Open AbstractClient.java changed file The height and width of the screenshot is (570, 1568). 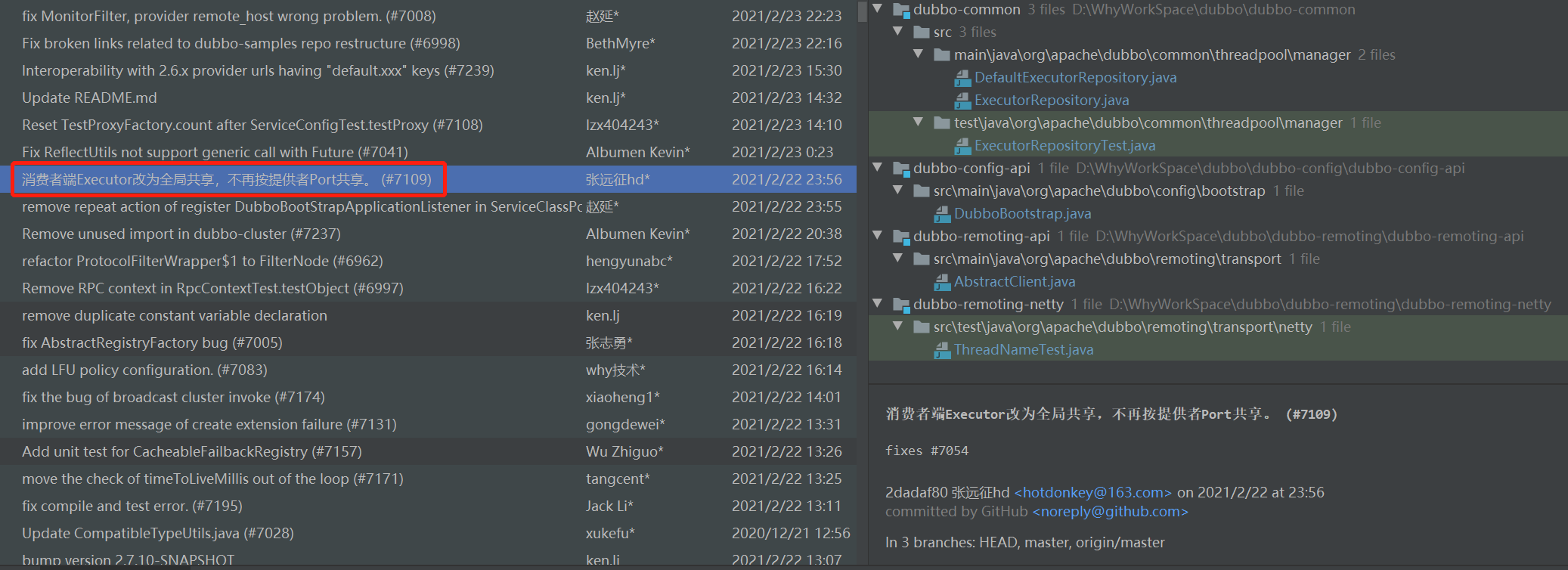click(x=1015, y=282)
